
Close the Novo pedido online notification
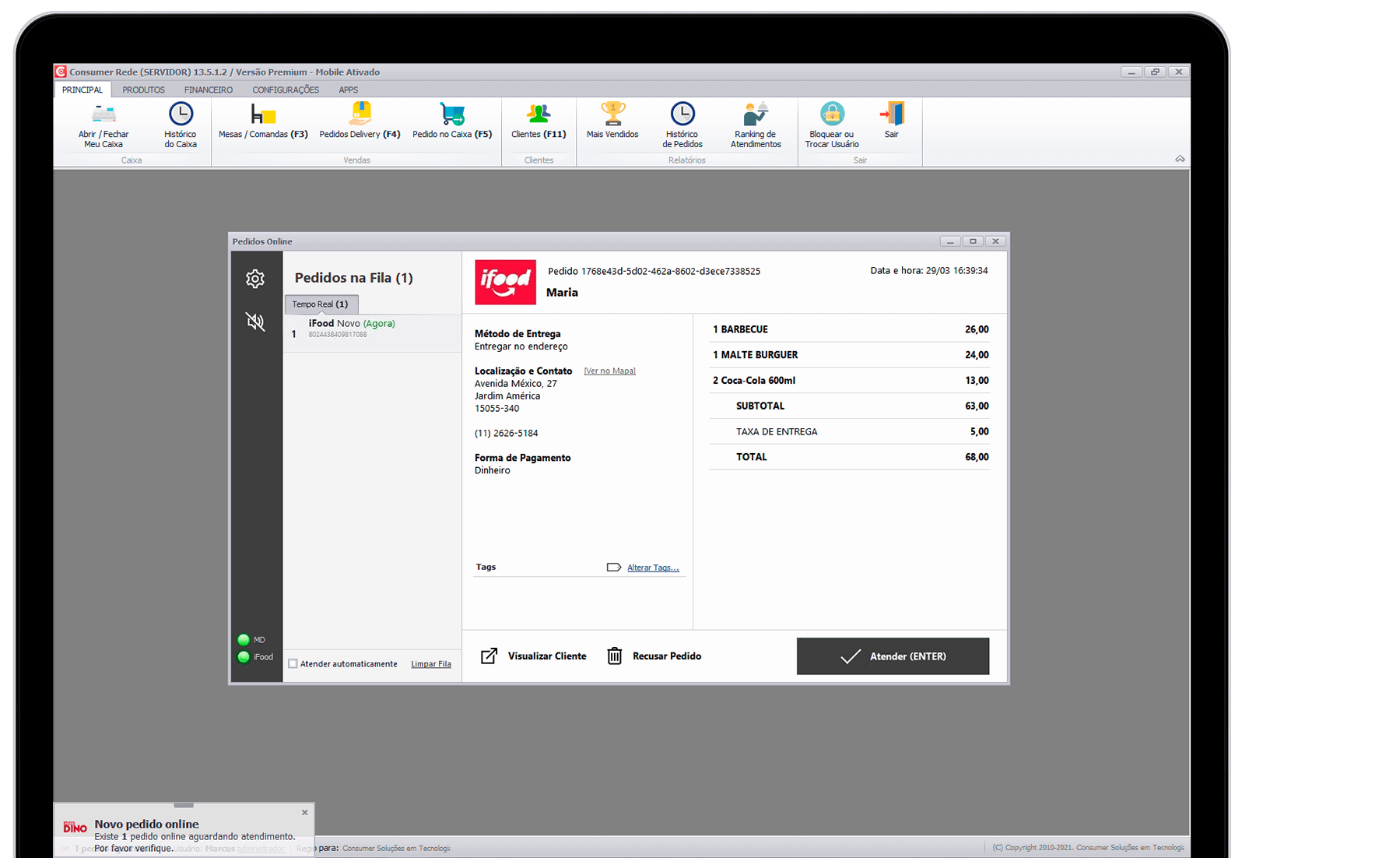pyautogui.click(x=305, y=812)
